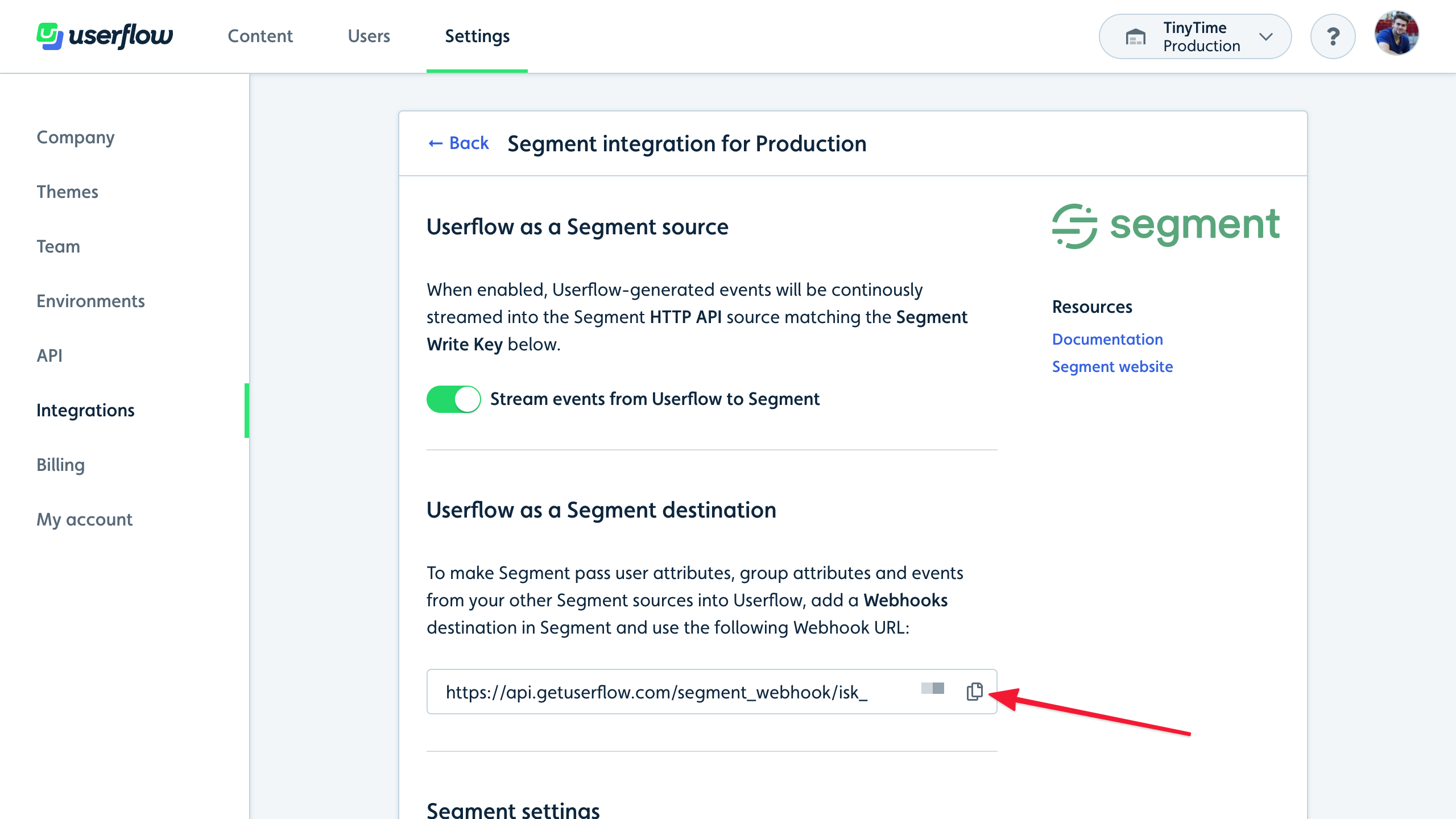Open Environments in the sidebar
This screenshot has height=819, width=1456.
90,301
